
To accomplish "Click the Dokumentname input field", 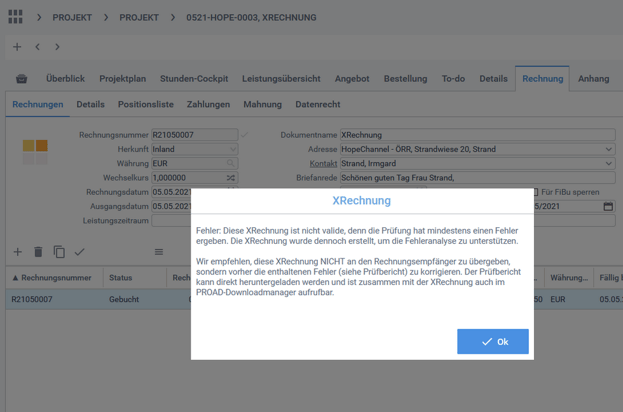I will (x=476, y=135).
